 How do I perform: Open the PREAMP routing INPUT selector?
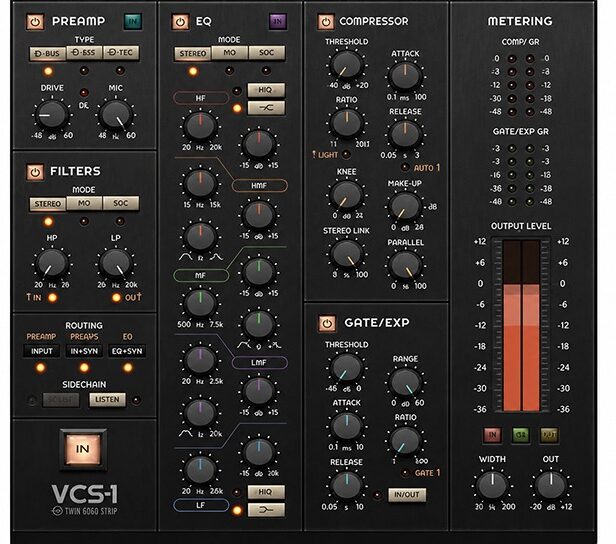[x=42, y=351]
